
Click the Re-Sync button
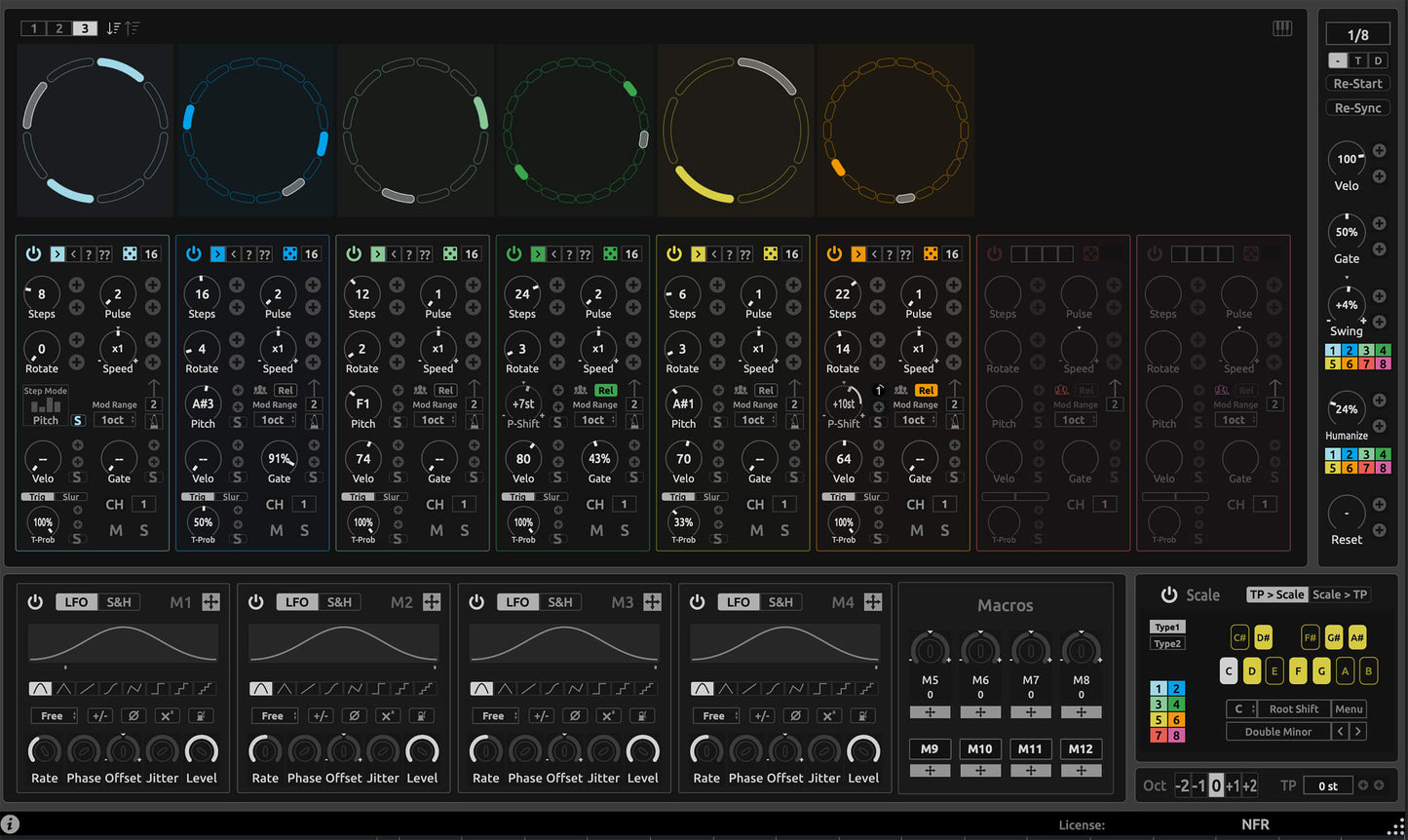pyautogui.click(x=1357, y=108)
